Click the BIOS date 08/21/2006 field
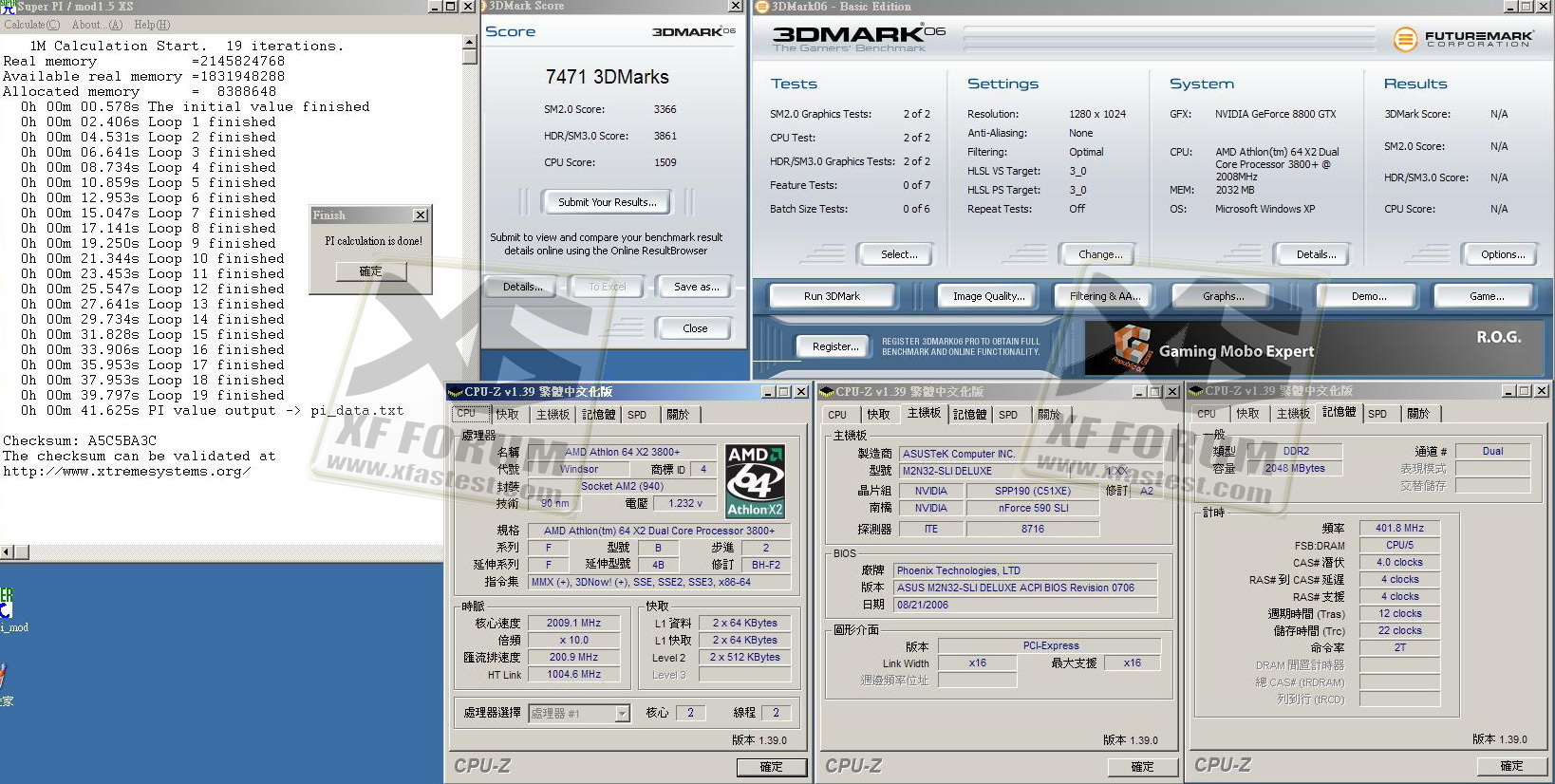Image resolution: width=1555 pixels, height=784 pixels. point(1026,605)
